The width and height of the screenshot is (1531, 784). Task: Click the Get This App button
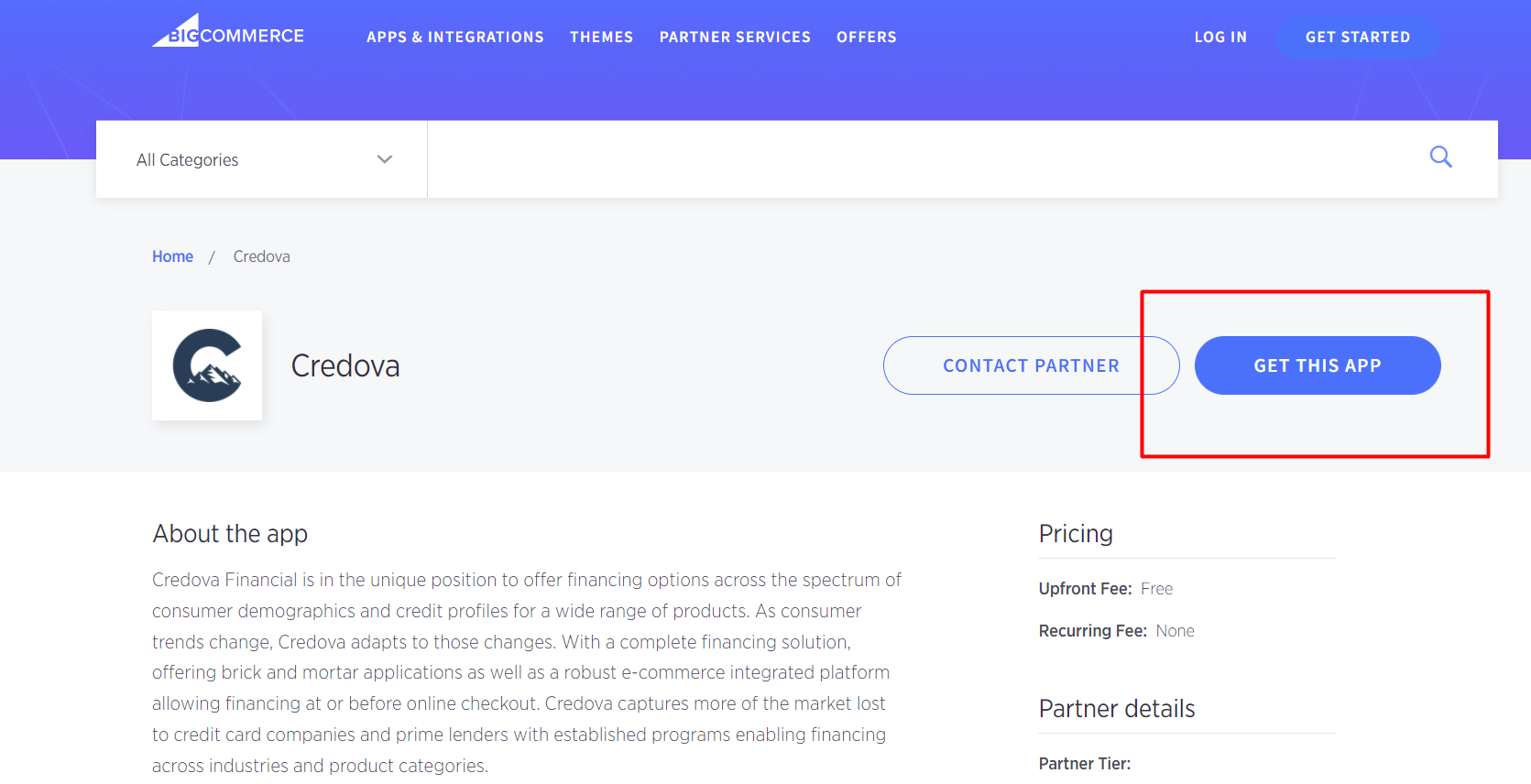[1317, 365]
